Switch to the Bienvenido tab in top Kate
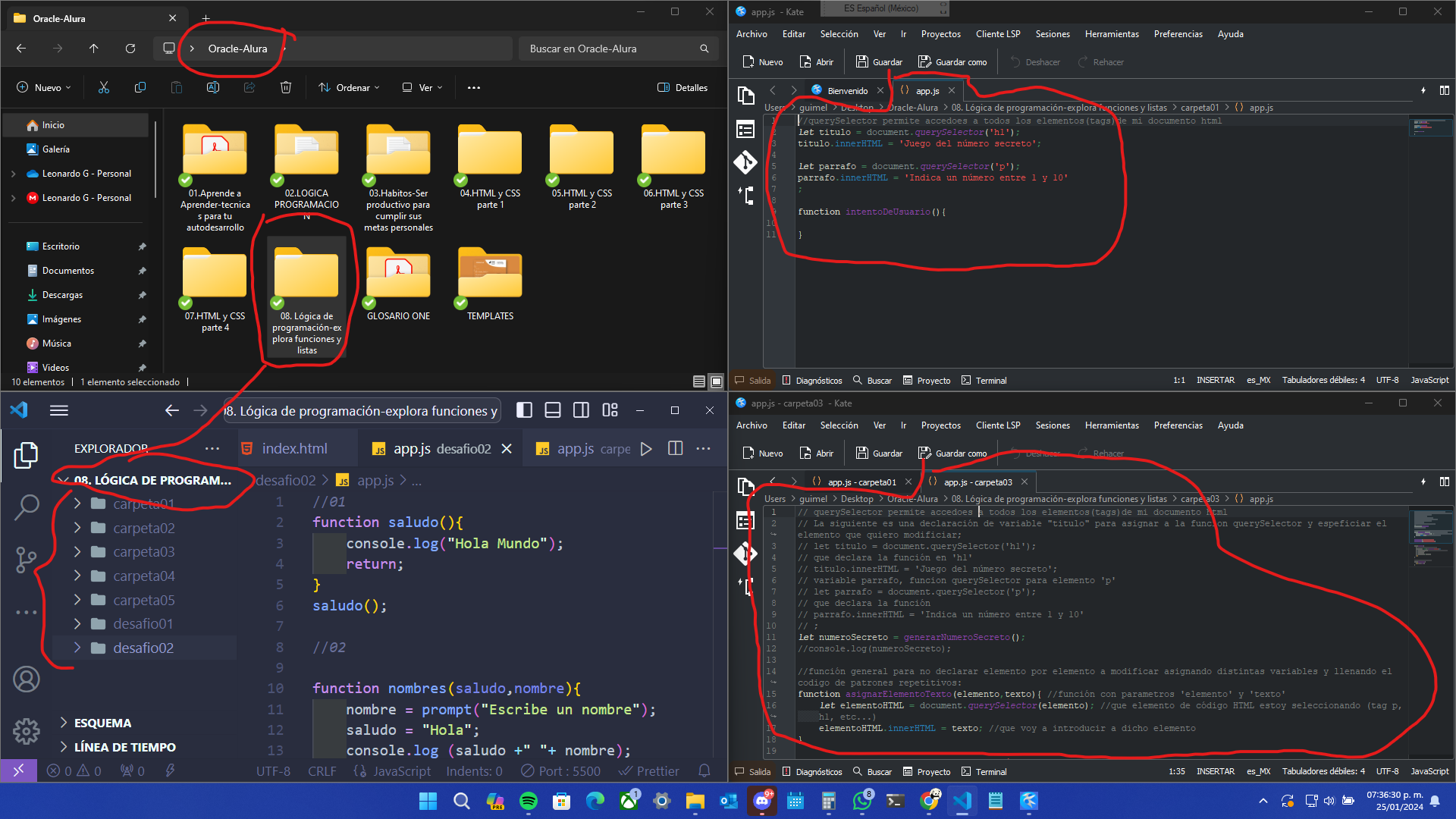 coord(847,90)
